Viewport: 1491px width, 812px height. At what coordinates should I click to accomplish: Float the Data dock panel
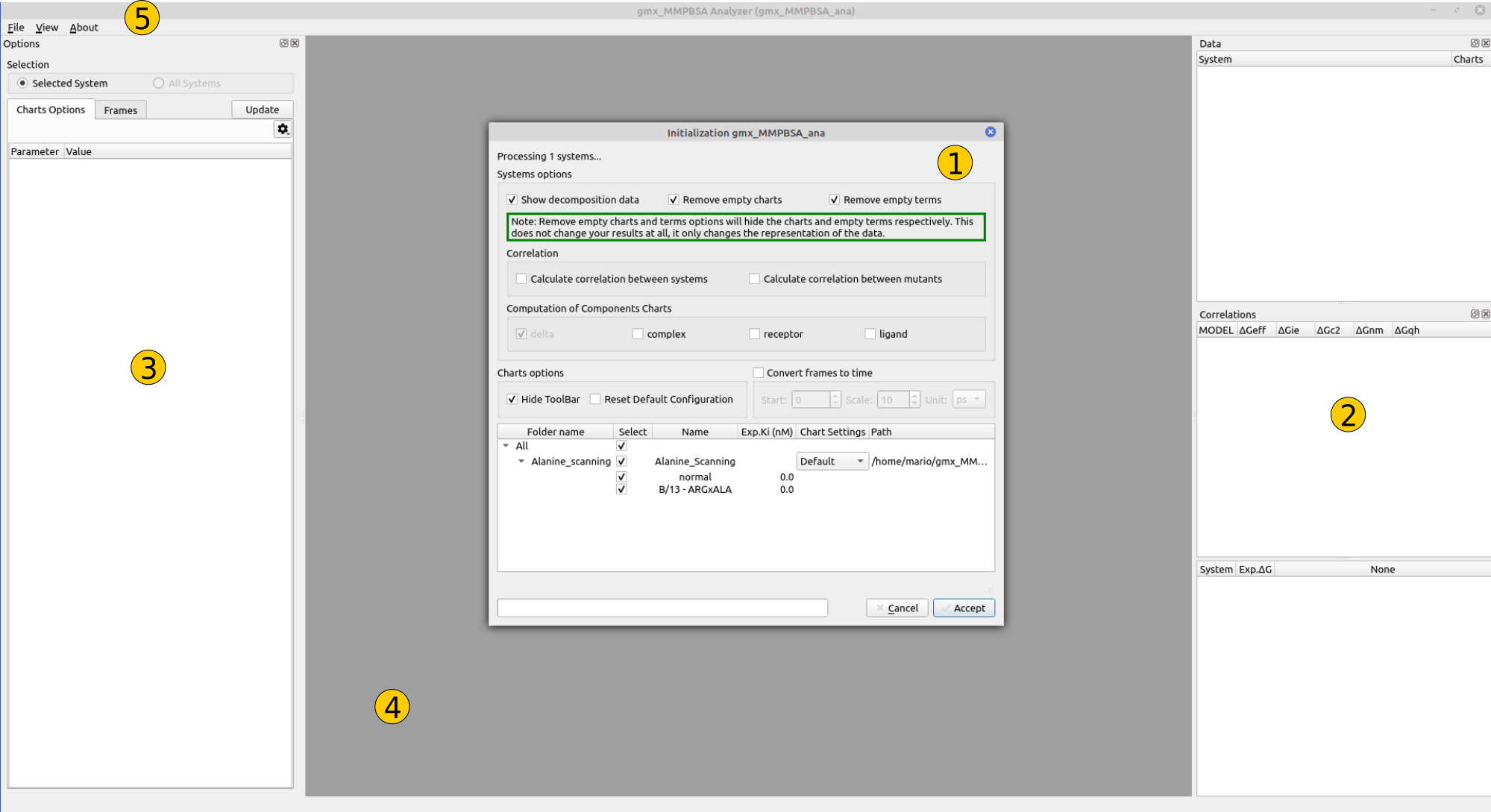coord(1474,43)
